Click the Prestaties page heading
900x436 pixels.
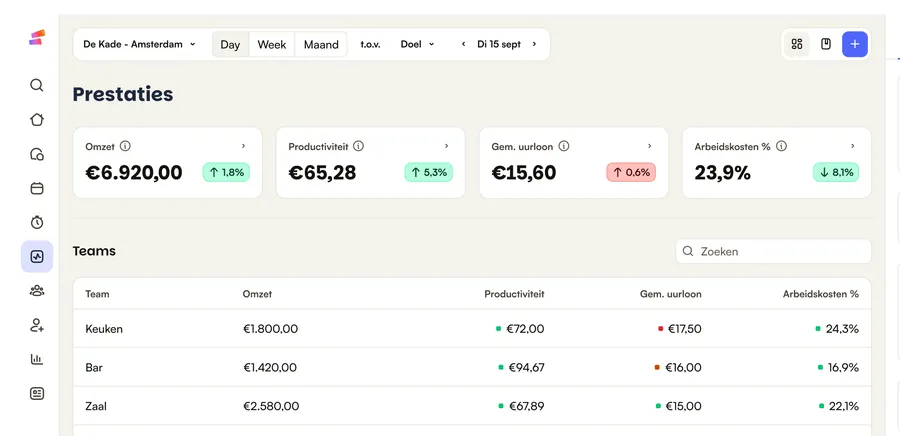(x=123, y=94)
